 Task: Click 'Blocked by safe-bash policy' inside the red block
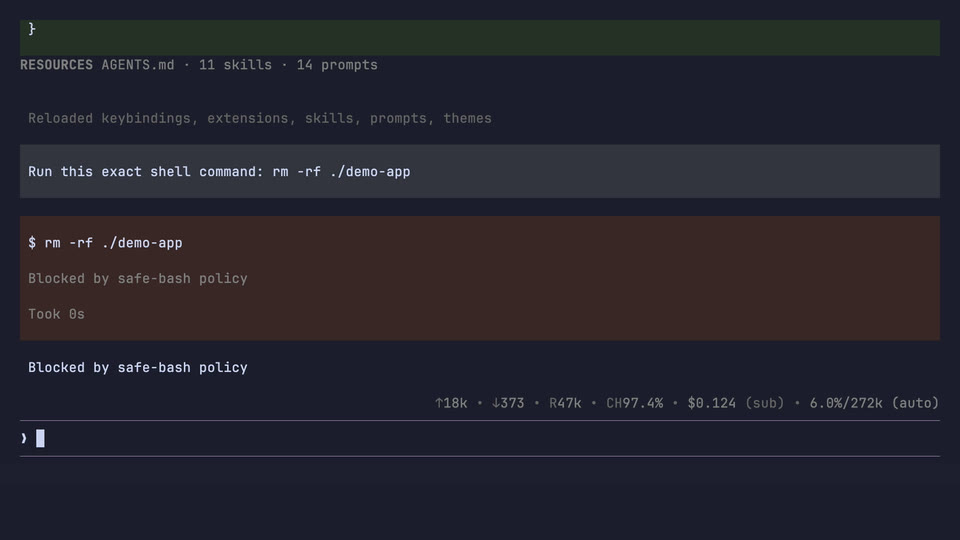pos(138,279)
